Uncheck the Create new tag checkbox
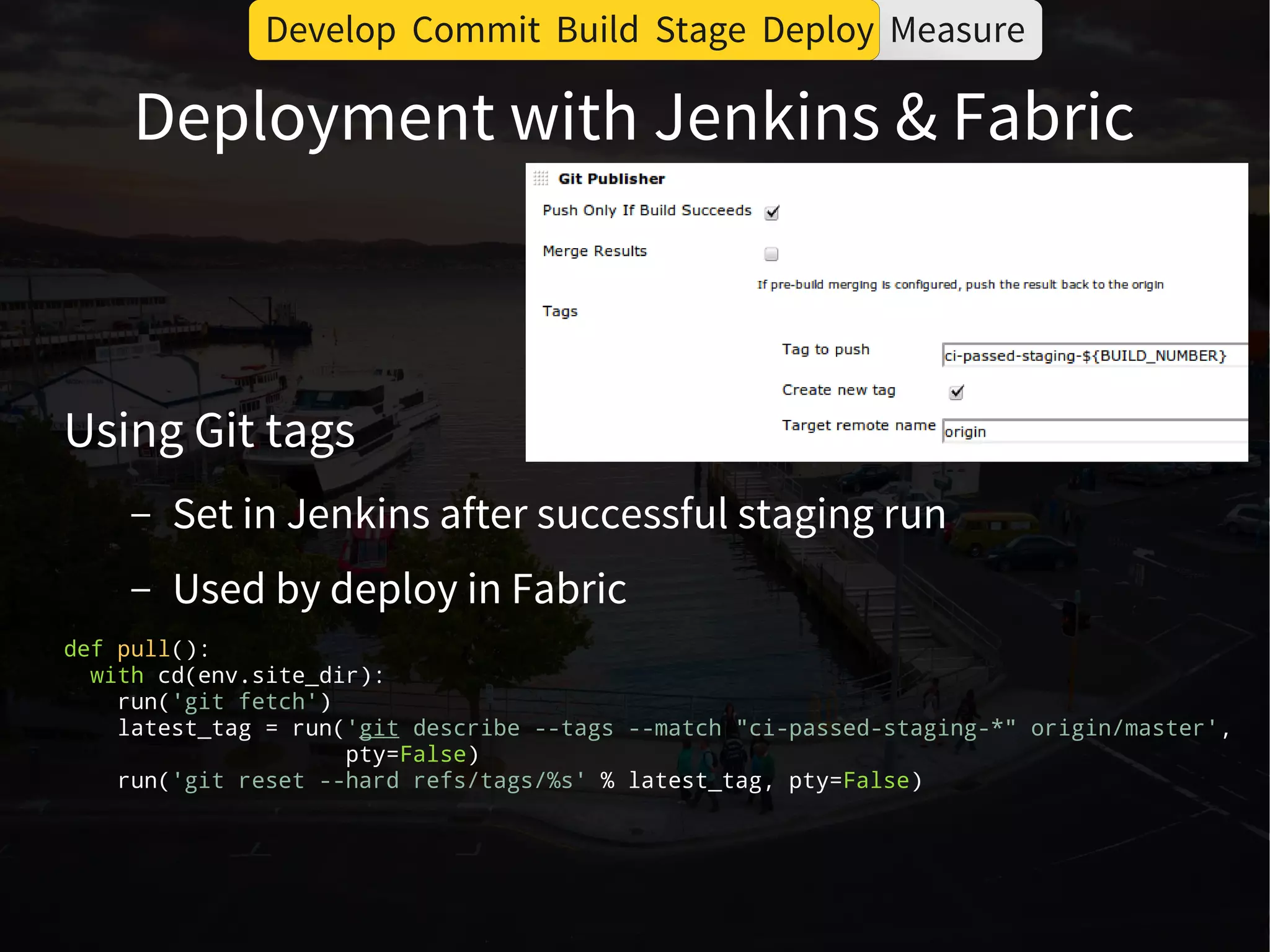The height and width of the screenshot is (952, 1270). (x=957, y=391)
